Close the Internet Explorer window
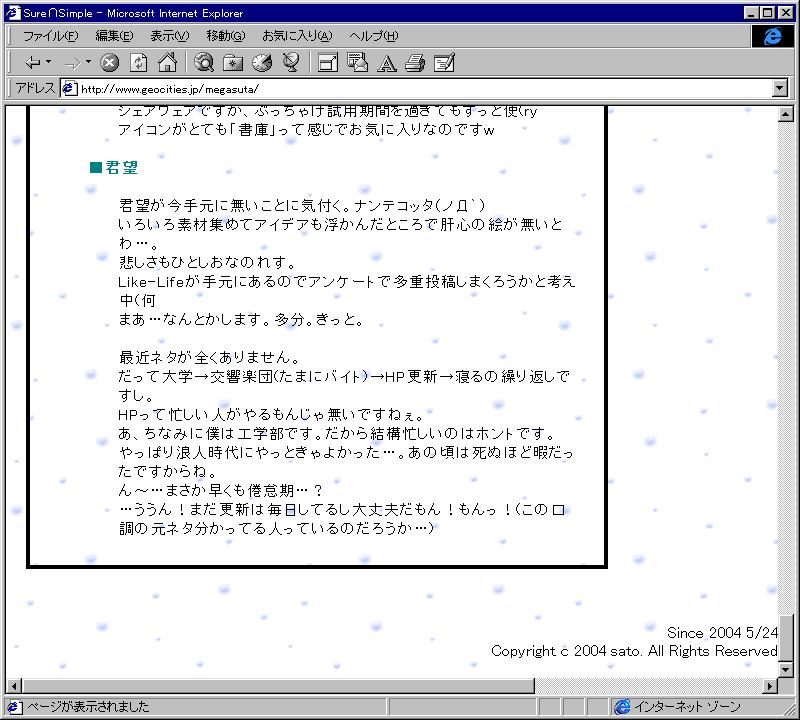 coord(786,13)
